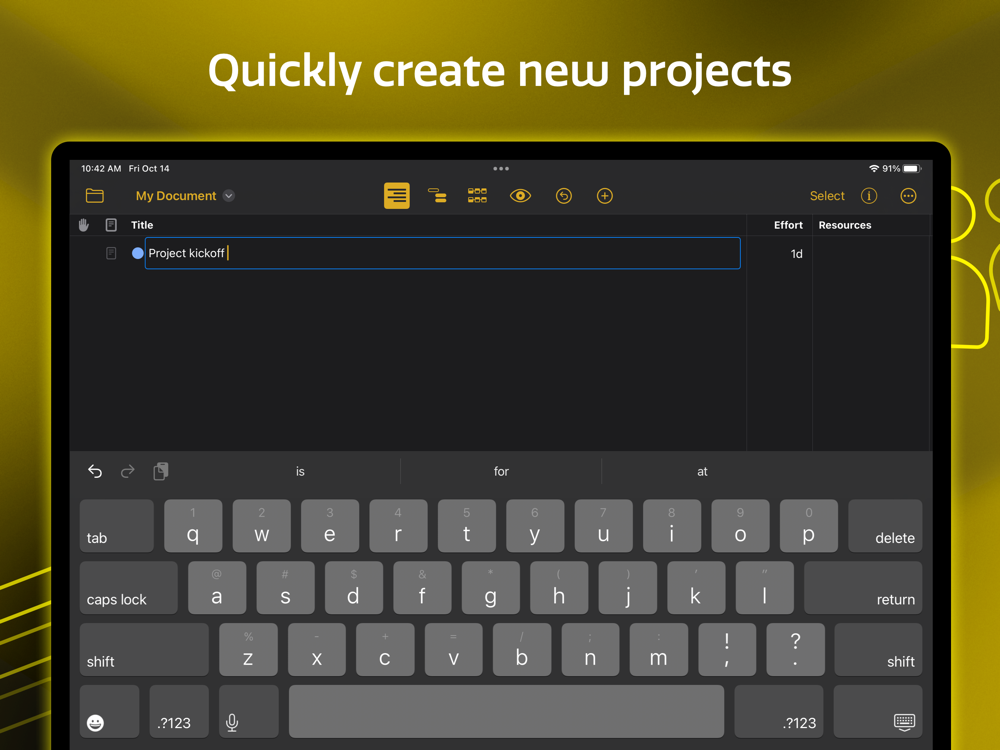Choose the 'at' word suggestion
Image resolution: width=1000 pixels, height=750 pixels.
702,471
